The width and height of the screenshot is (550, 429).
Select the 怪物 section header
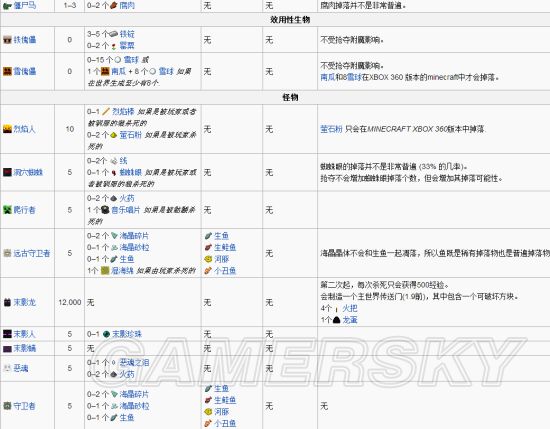(x=290, y=97)
